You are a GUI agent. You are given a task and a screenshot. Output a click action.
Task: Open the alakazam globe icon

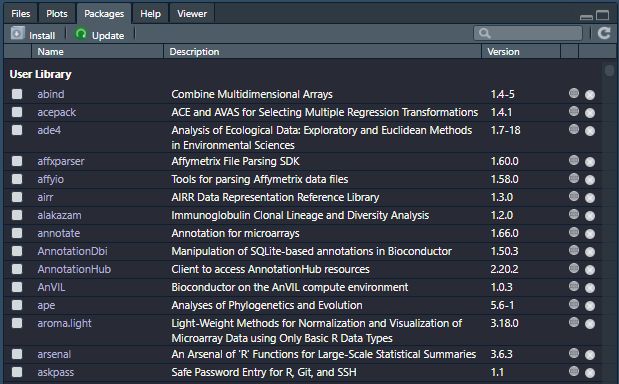(574, 215)
